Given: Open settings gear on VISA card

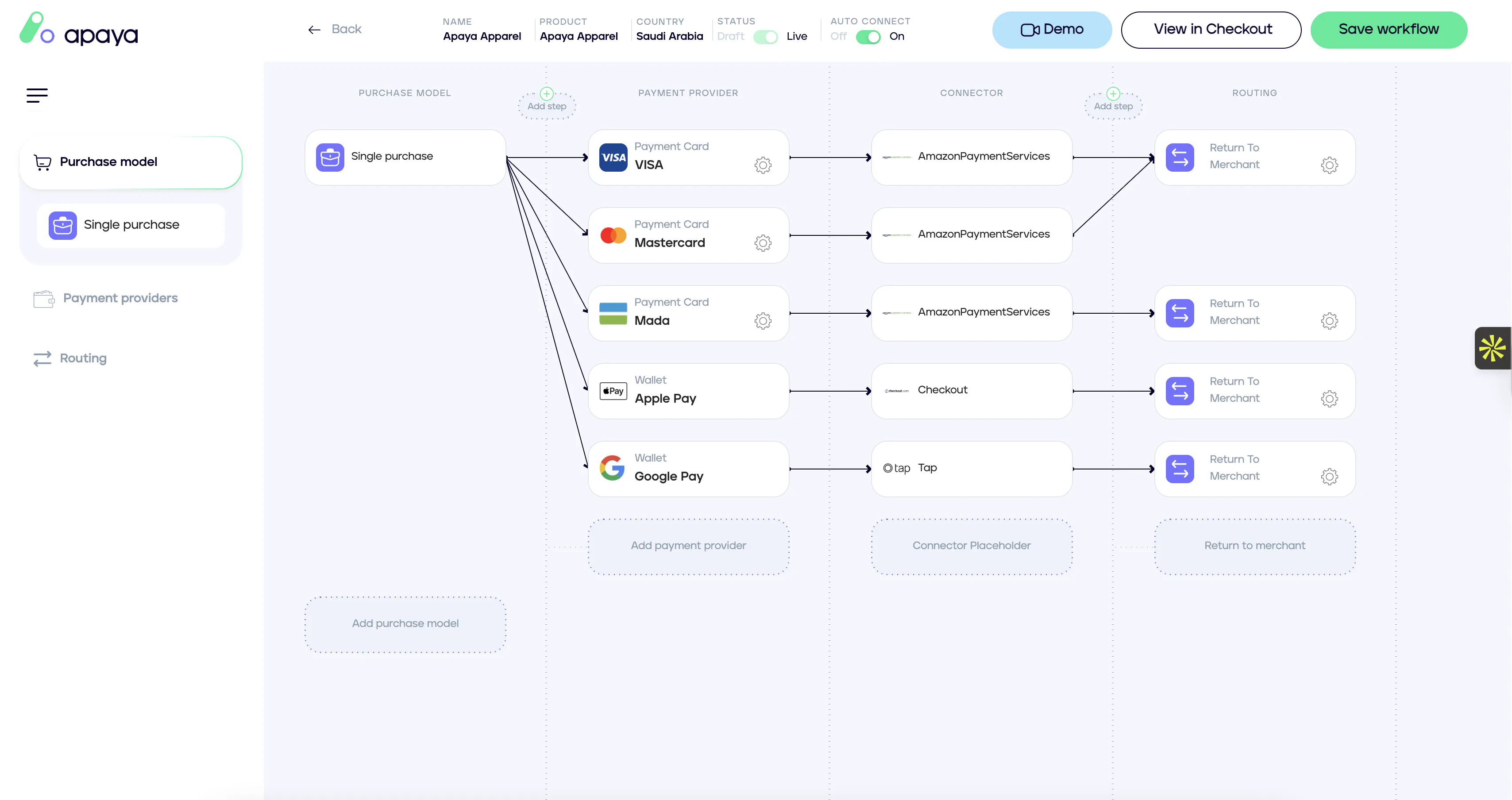Looking at the screenshot, I should (763, 165).
